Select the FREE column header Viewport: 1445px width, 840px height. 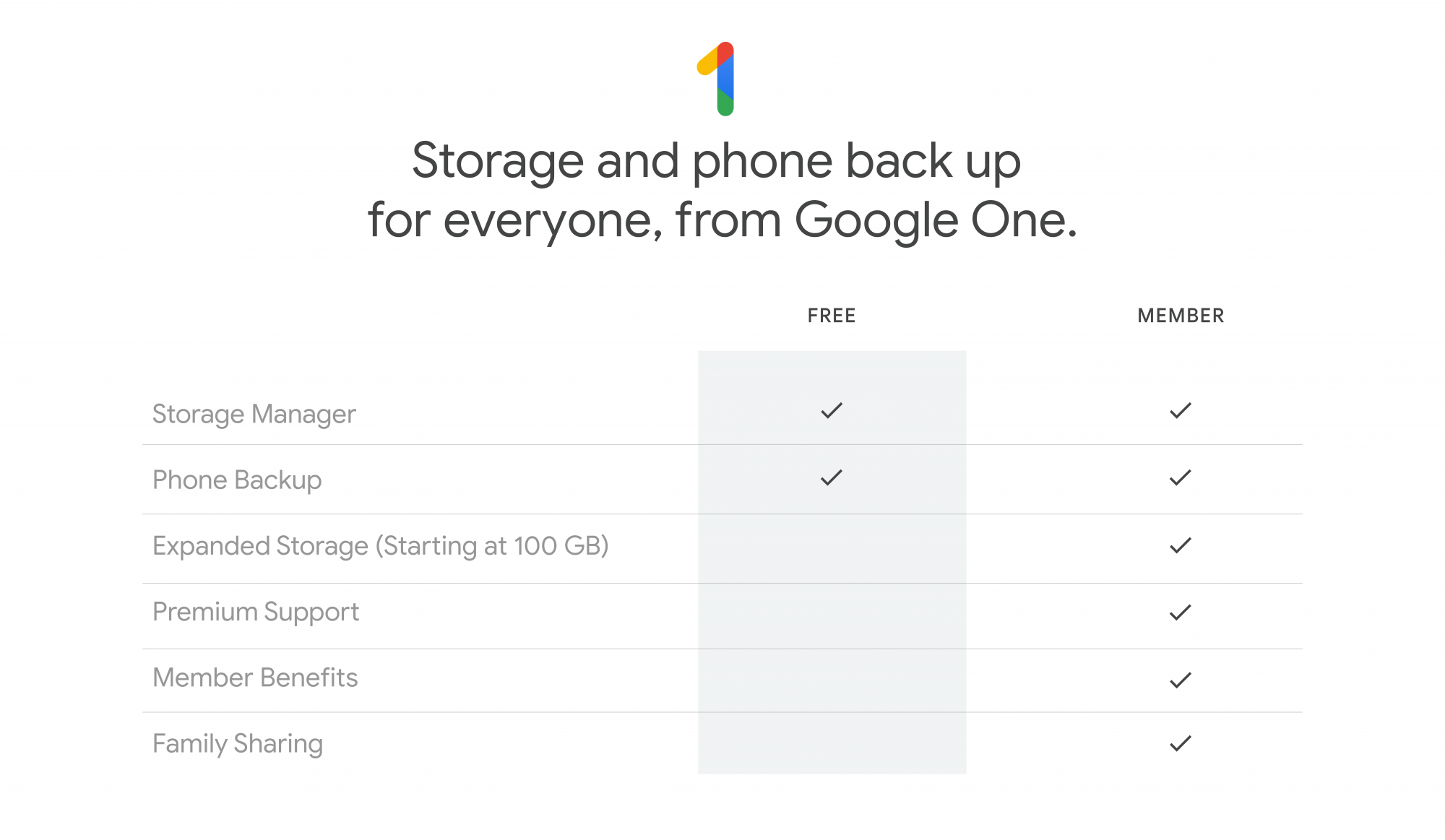coord(832,316)
